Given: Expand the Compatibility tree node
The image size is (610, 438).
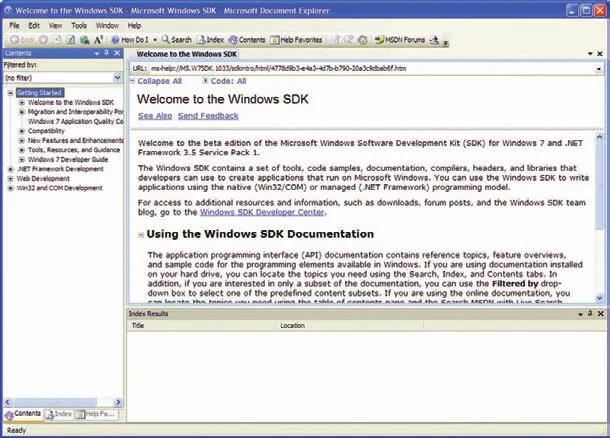Looking at the screenshot, I should pos(22,131).
